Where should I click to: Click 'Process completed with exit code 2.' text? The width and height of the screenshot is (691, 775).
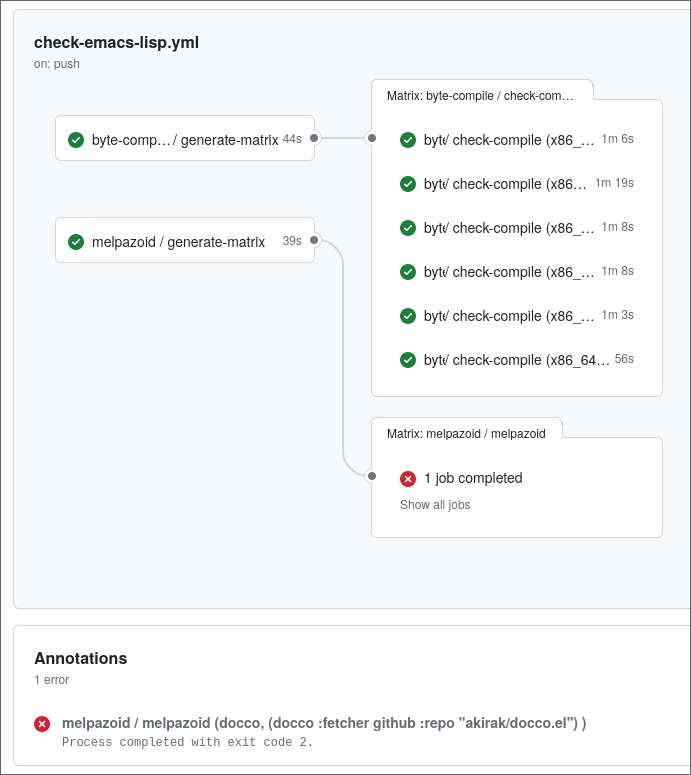pyautogui.click(x=187, y=742)
